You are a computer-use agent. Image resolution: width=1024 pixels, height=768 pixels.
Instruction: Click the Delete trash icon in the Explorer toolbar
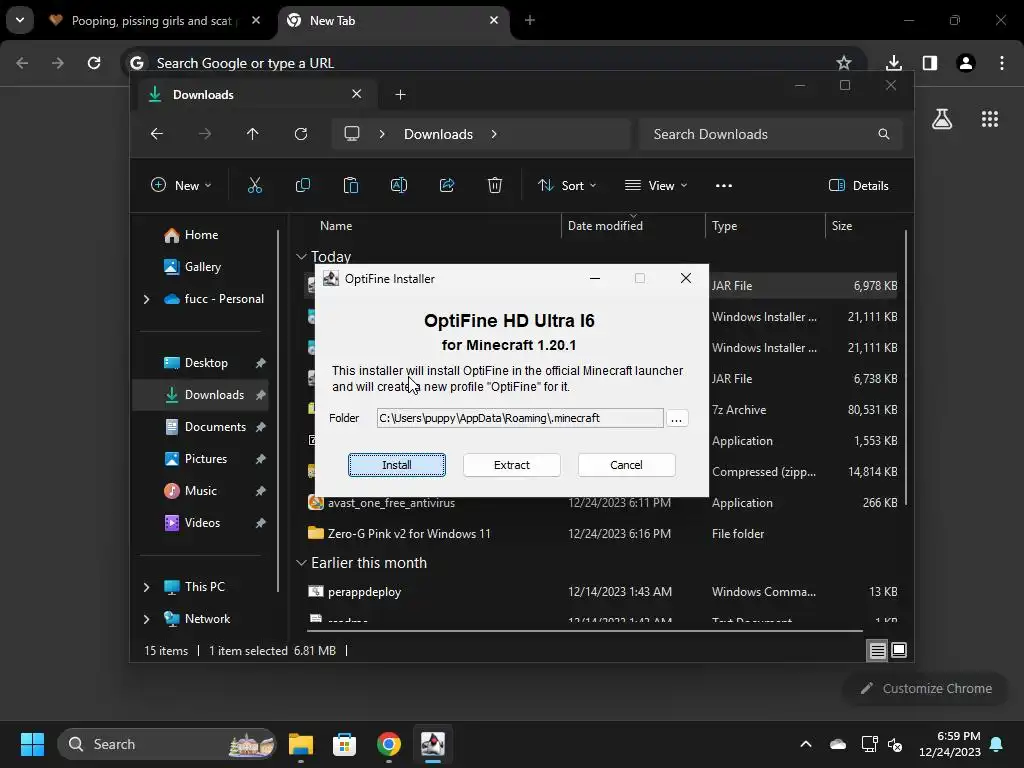coord(495,185)
